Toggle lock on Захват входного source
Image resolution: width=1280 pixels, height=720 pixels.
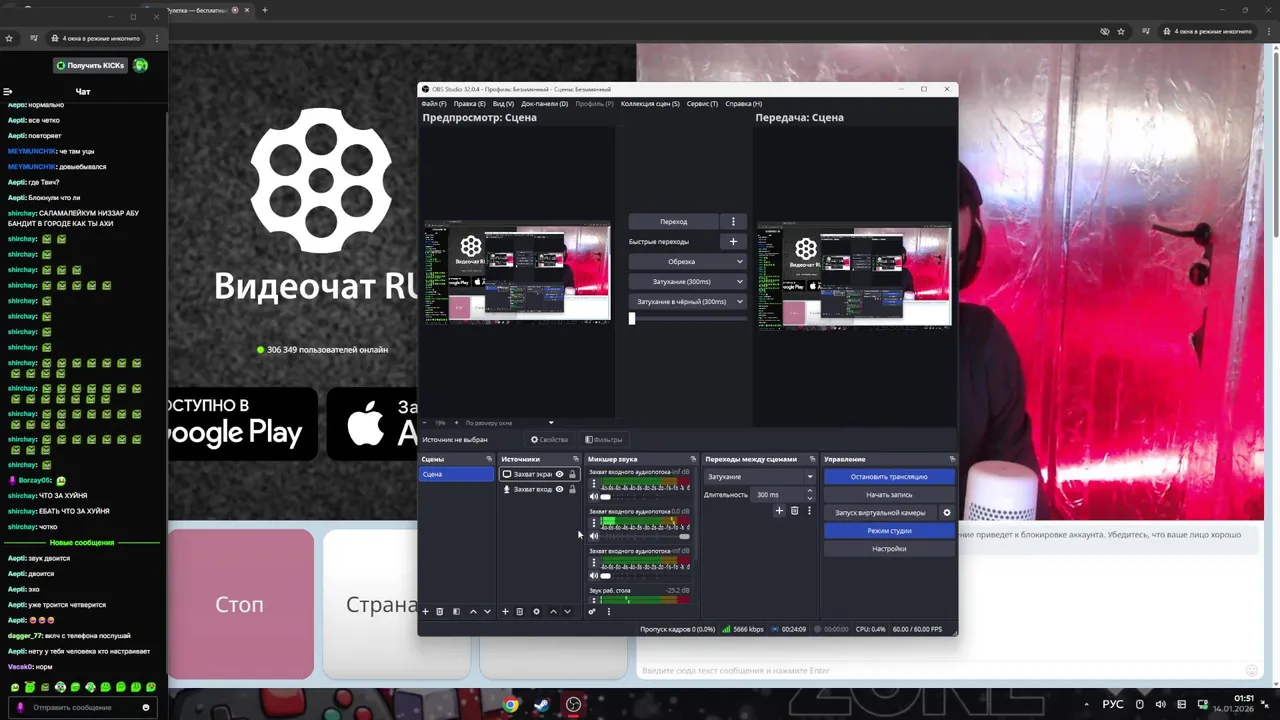tap(572, 489)
